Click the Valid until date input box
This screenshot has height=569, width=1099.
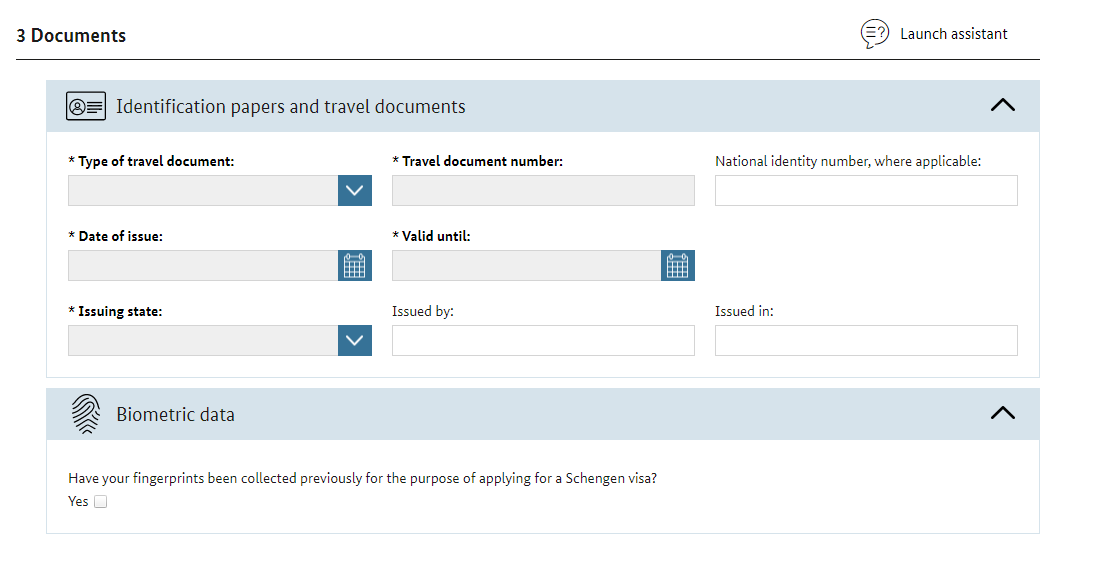coord(526,266)
